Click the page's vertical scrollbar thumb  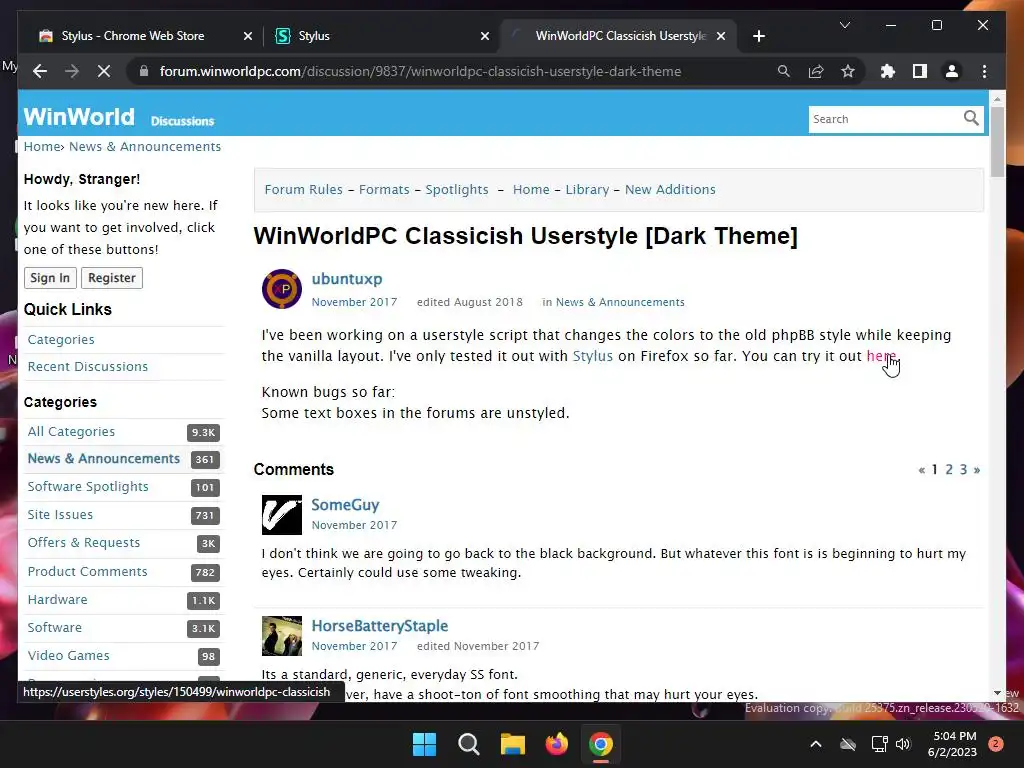tap(997, 142)
